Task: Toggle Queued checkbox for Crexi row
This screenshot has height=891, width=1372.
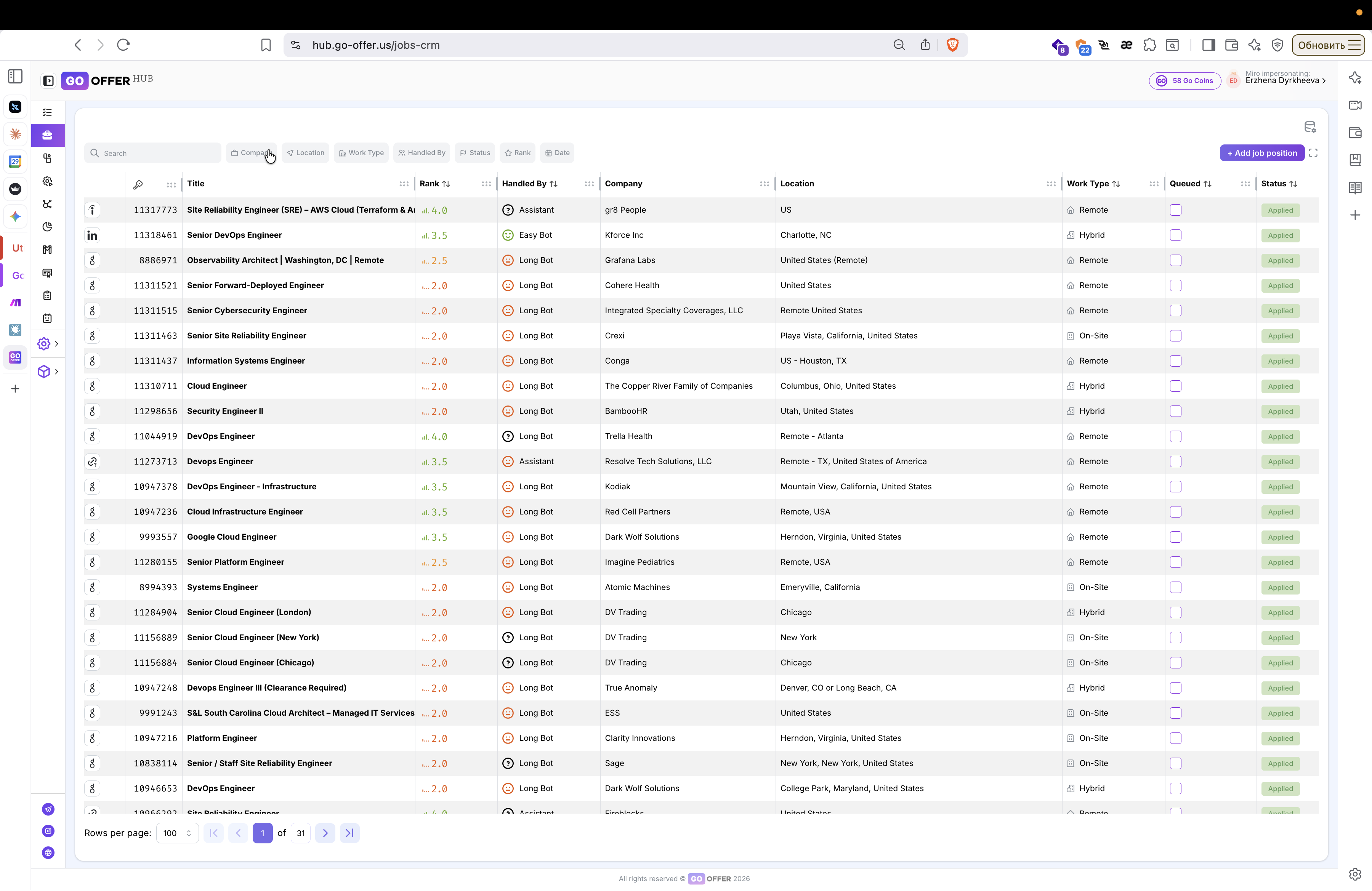Action: [x=1175, y=335]
